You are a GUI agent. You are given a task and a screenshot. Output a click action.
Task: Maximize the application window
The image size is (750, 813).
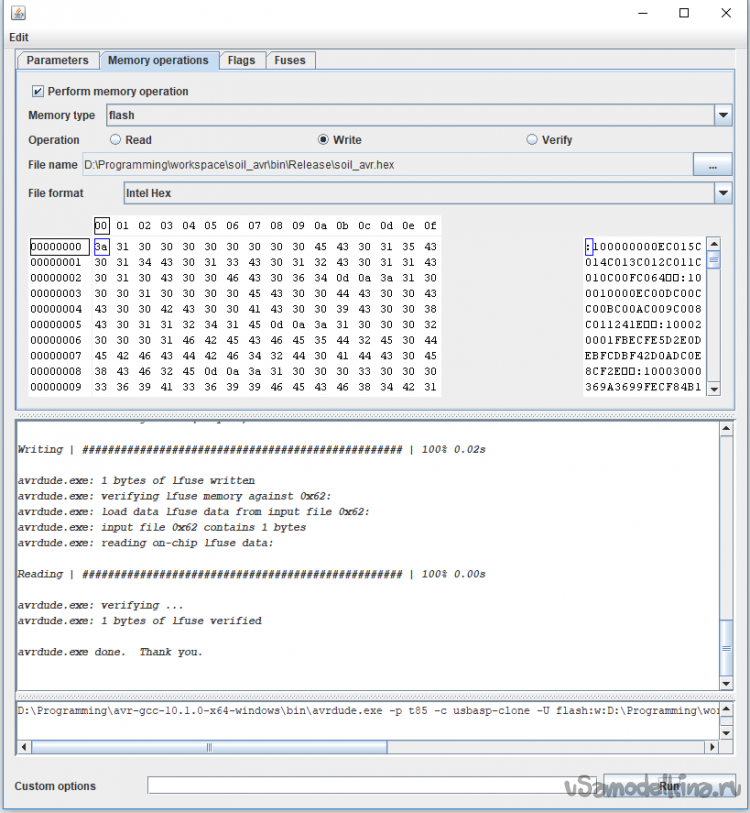click(x=684, y=13)
